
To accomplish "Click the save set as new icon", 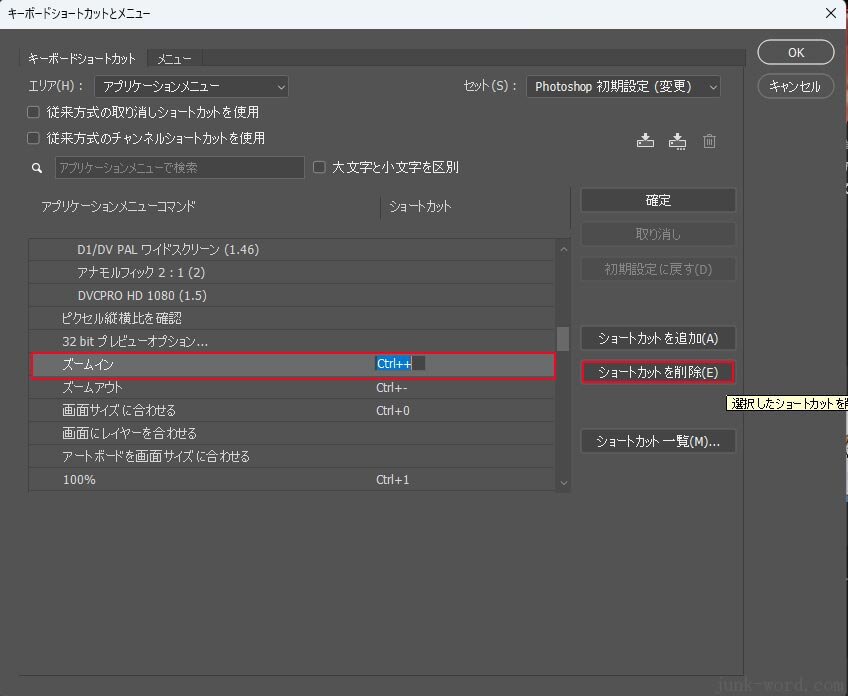I will (677, 142).
